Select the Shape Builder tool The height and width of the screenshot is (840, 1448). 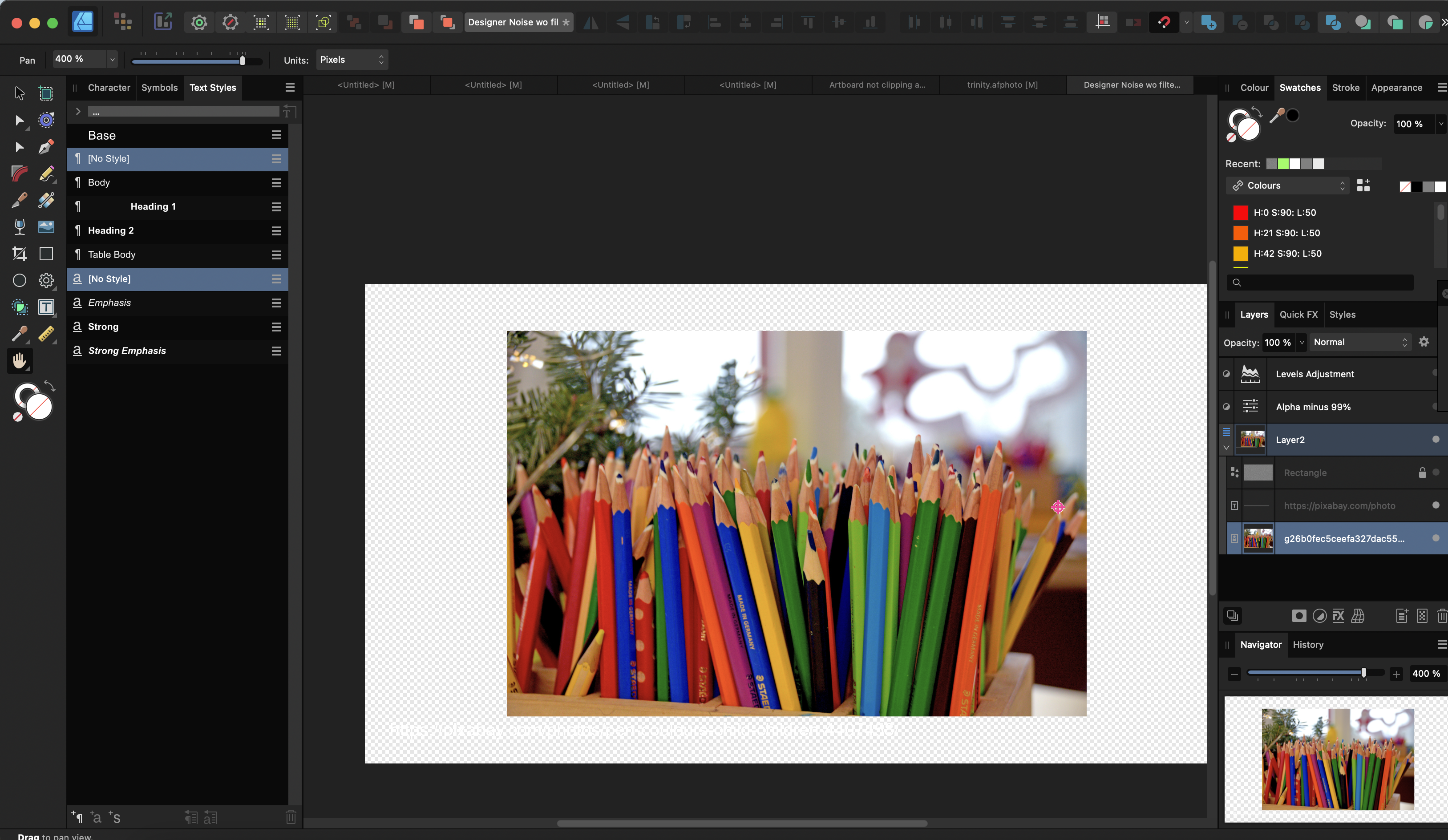[20, 307]
